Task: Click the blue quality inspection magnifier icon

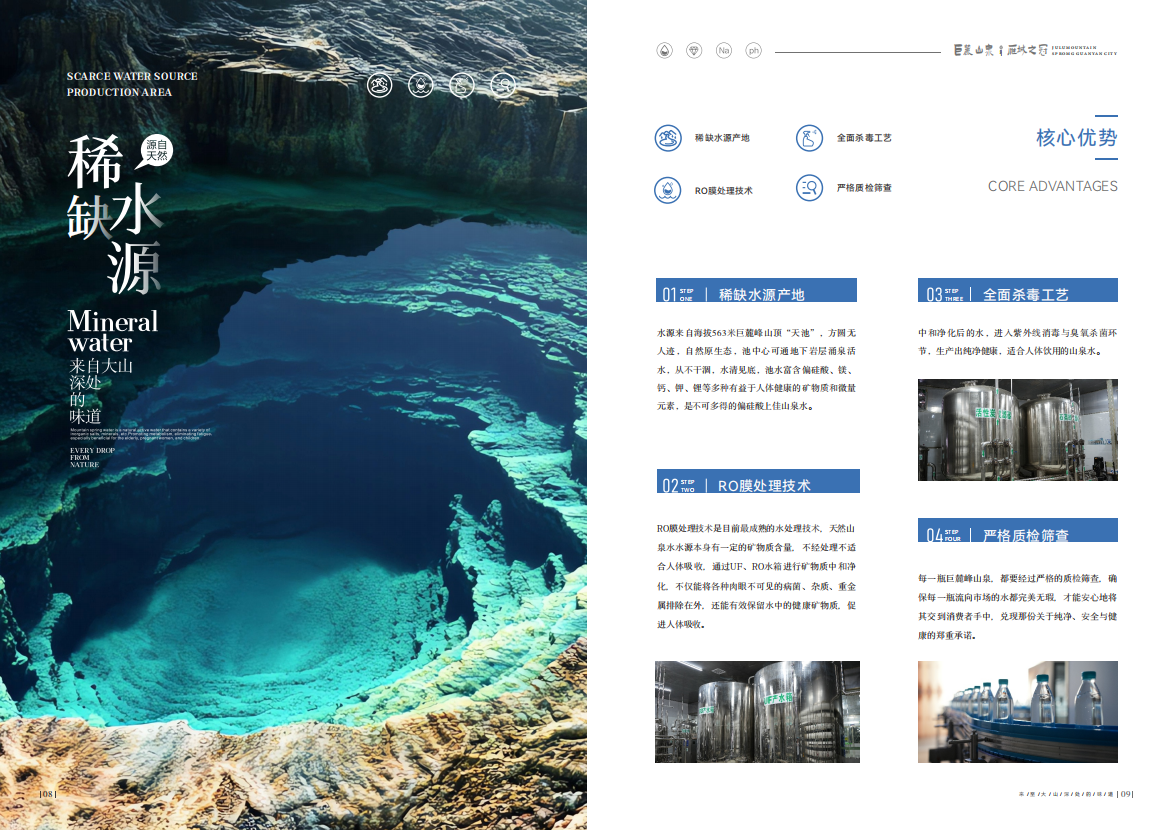Action: pyautogui.click(x=809, y=188)
